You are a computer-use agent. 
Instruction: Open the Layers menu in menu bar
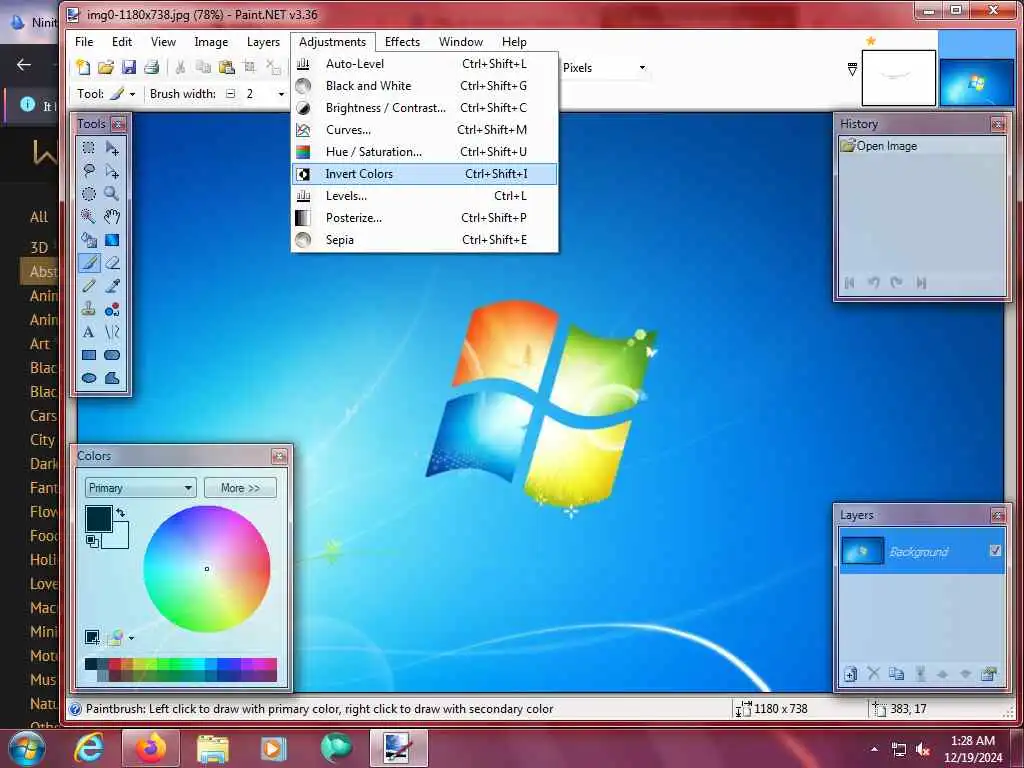263,42
